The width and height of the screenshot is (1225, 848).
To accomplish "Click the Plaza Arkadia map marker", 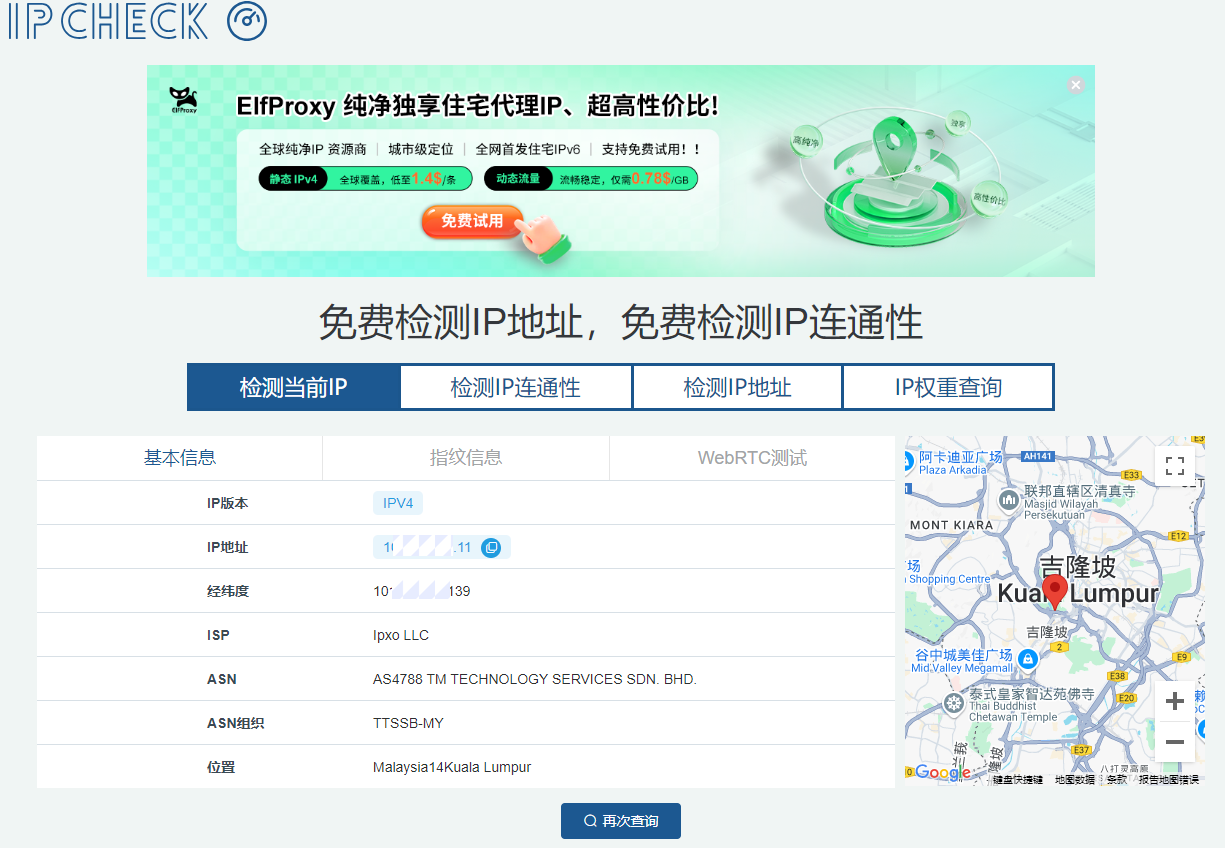I will (907, 461).
